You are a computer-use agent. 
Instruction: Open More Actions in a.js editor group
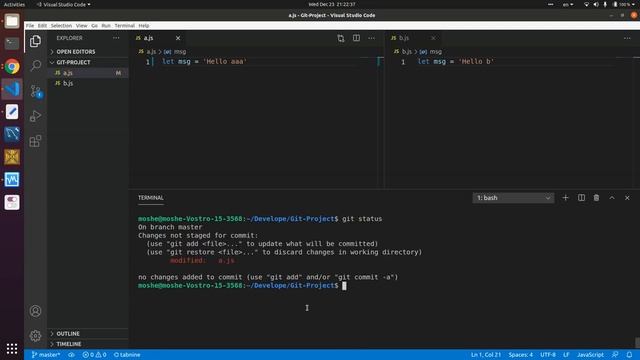[x=371, y=38]
